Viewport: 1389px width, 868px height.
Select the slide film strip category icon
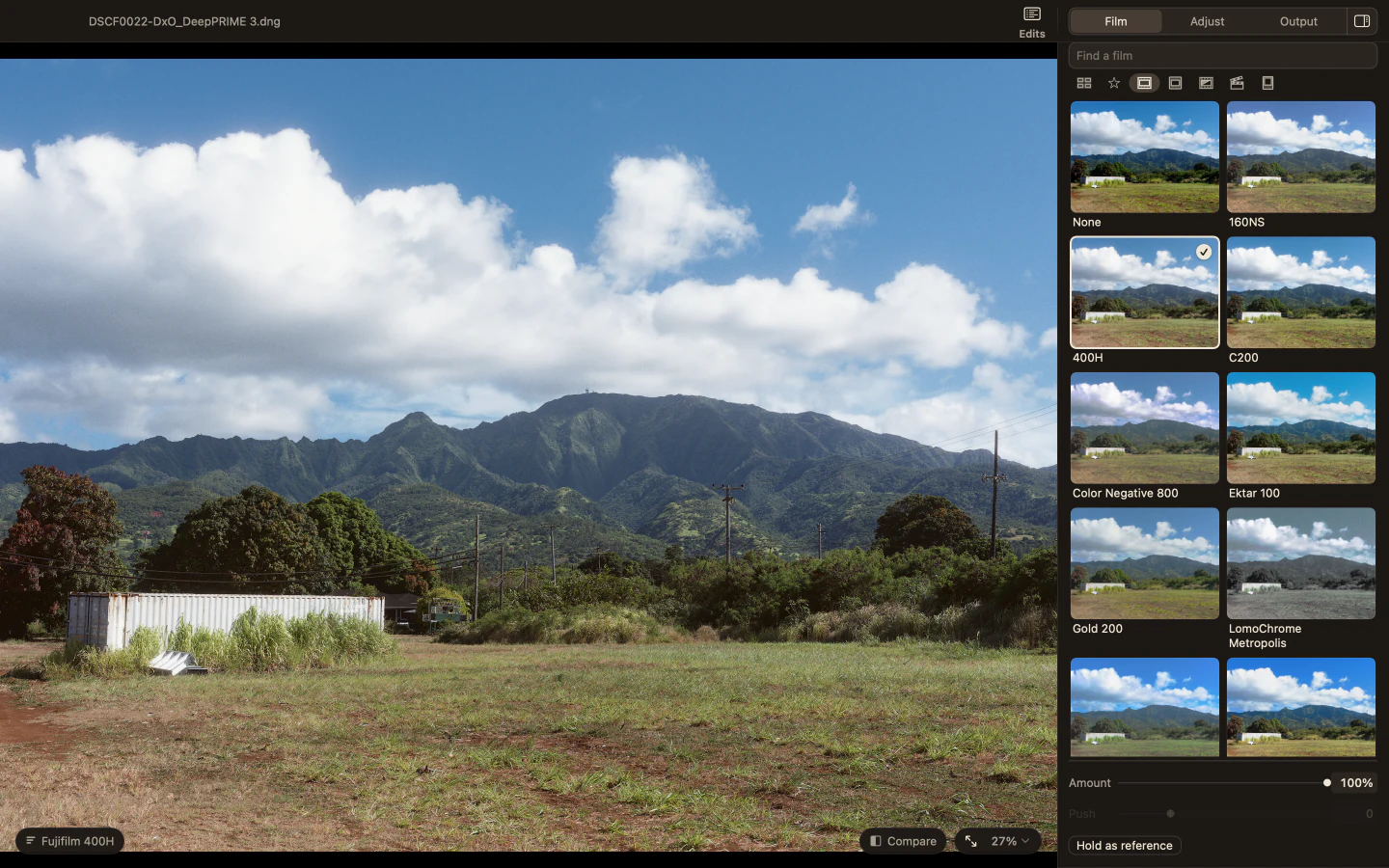point(1175,83)
